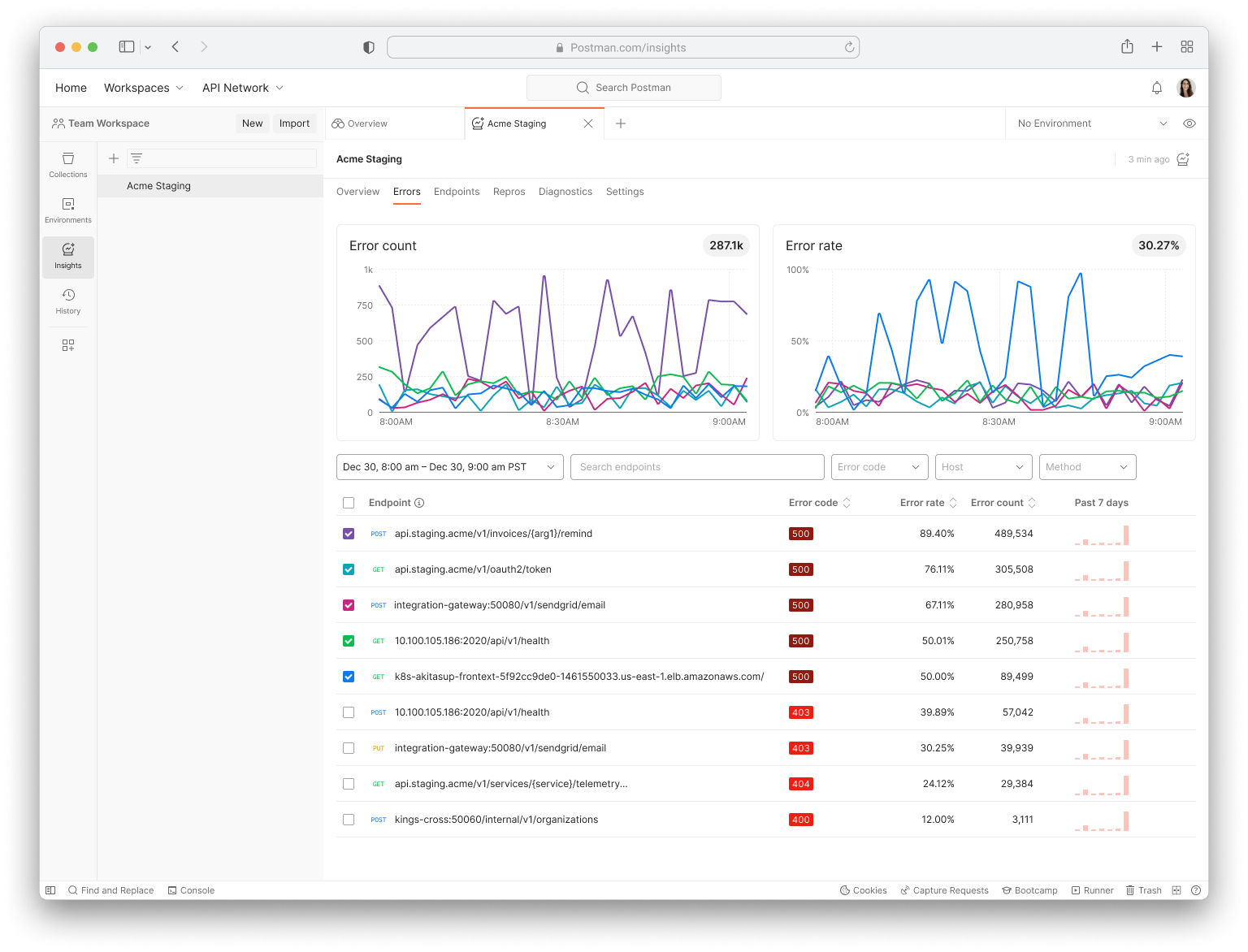Uncheck the POST sendgrid/email endpoint checkbox

point(349,605)
